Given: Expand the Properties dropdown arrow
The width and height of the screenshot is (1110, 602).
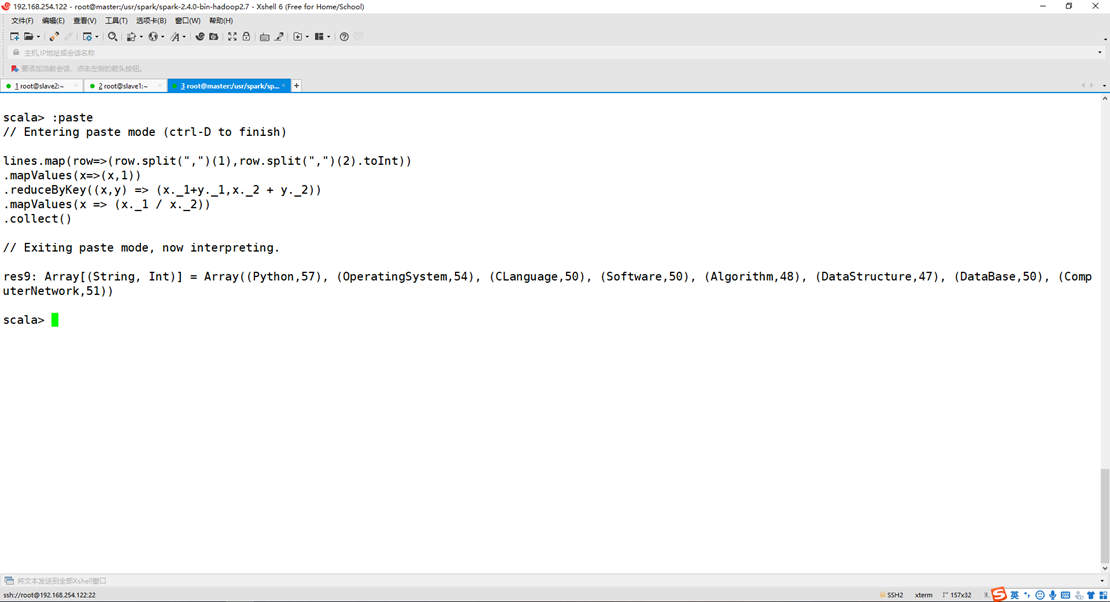Looking at the screenshot, I should point(97,37).
